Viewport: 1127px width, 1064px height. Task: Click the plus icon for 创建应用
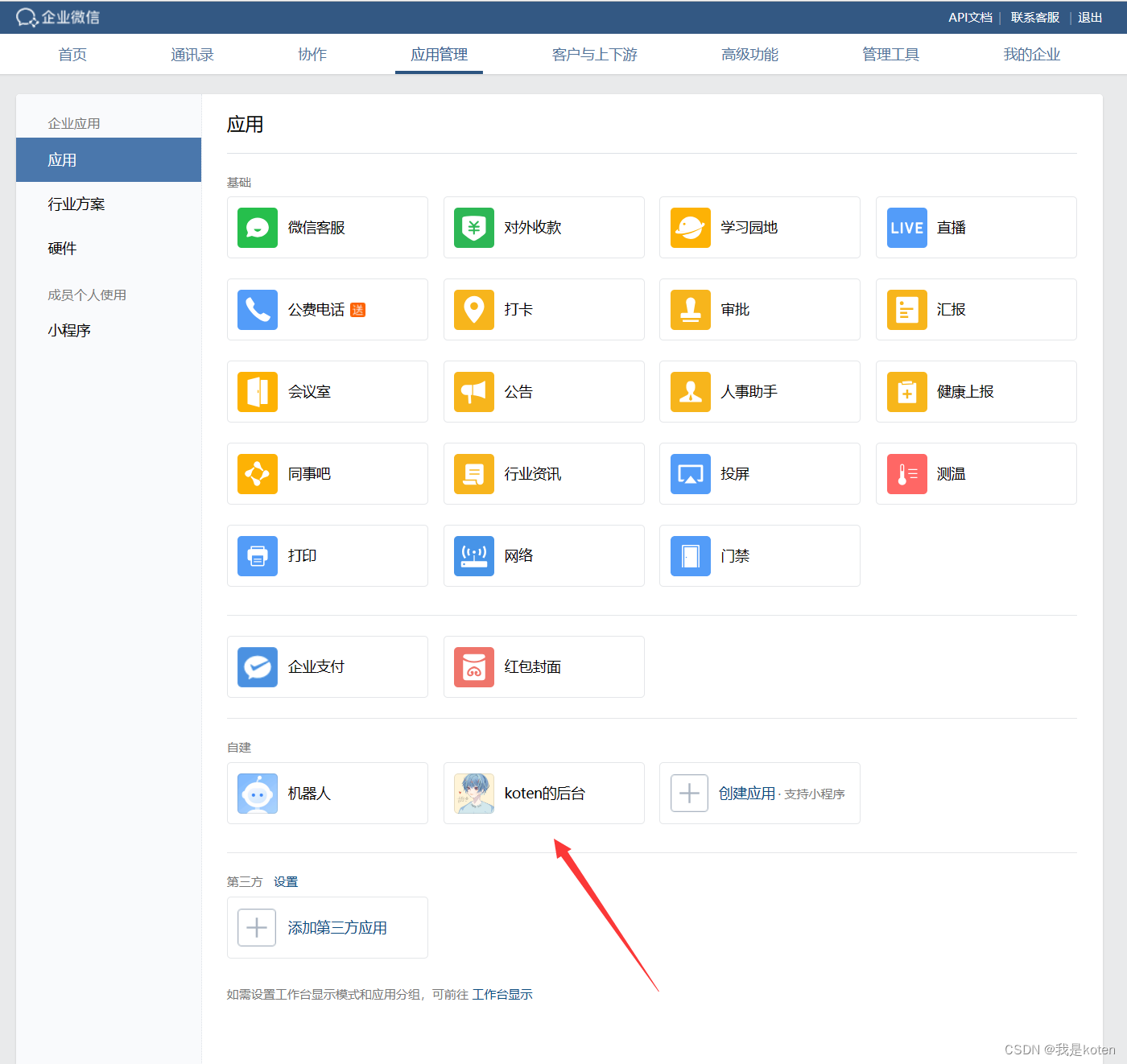[x=690, y=794]
